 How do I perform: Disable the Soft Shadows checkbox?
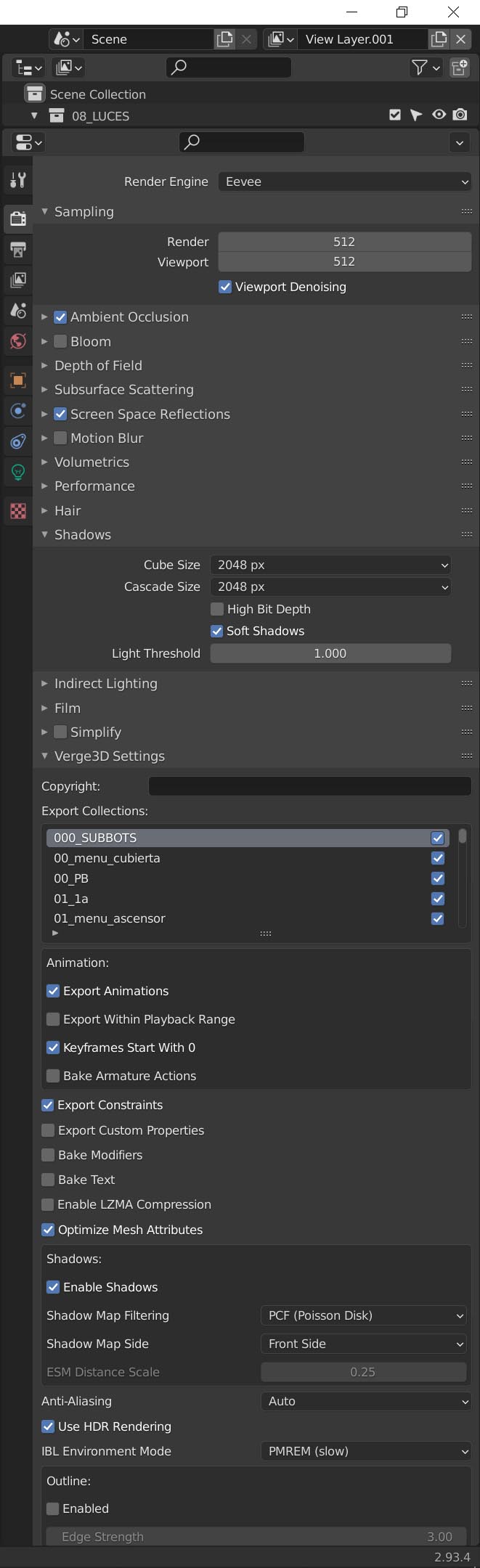click(x=216, y=631)
